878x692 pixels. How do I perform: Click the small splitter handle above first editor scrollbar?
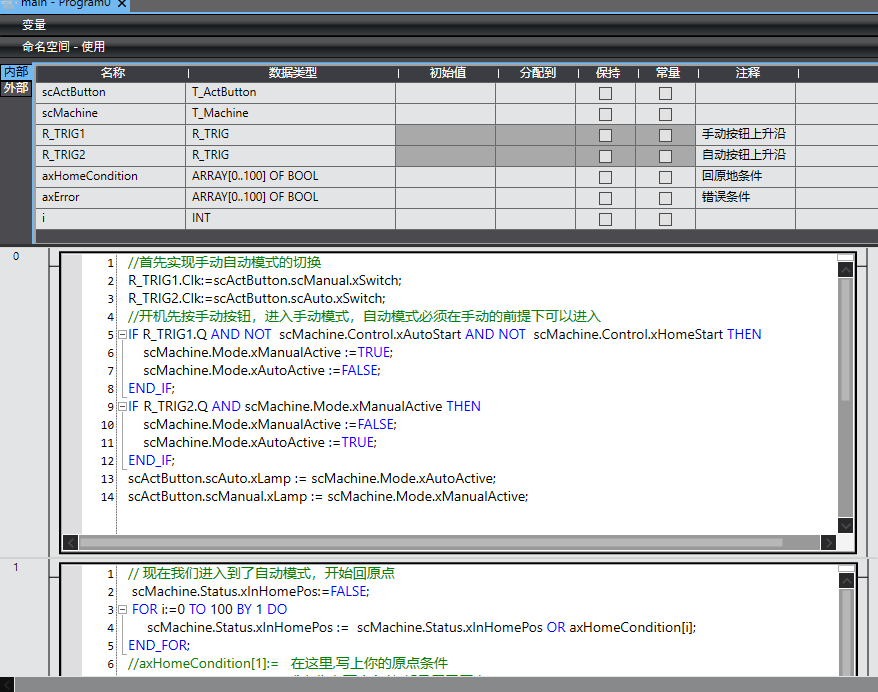click(x=845, y=257)
